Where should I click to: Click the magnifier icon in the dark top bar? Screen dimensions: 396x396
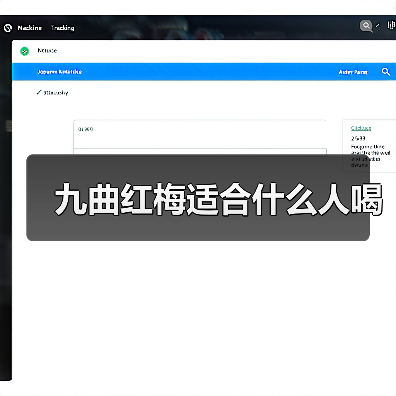(x=366, y=26)
